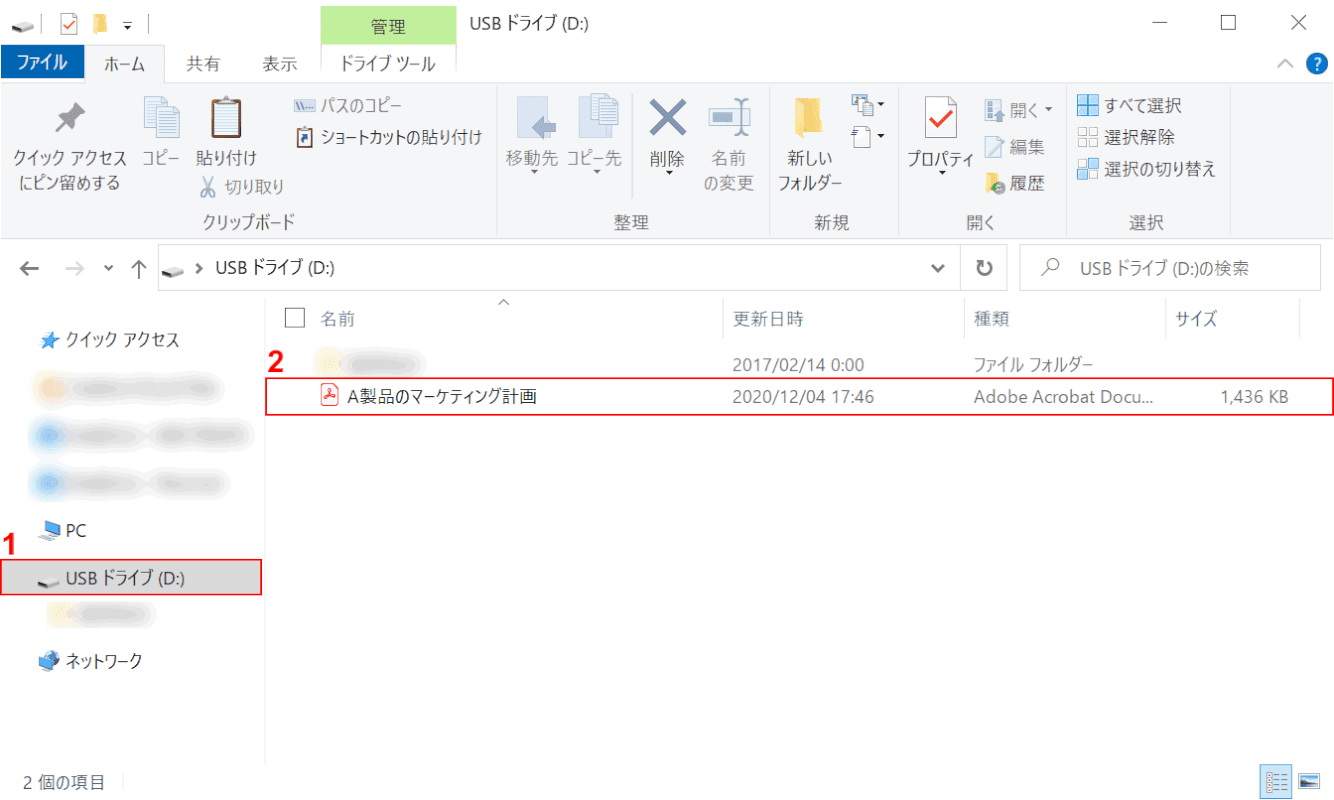Pin to Quick Access icon
The width and height of the screenshot is (1334, 800).
tap(69, 120)
